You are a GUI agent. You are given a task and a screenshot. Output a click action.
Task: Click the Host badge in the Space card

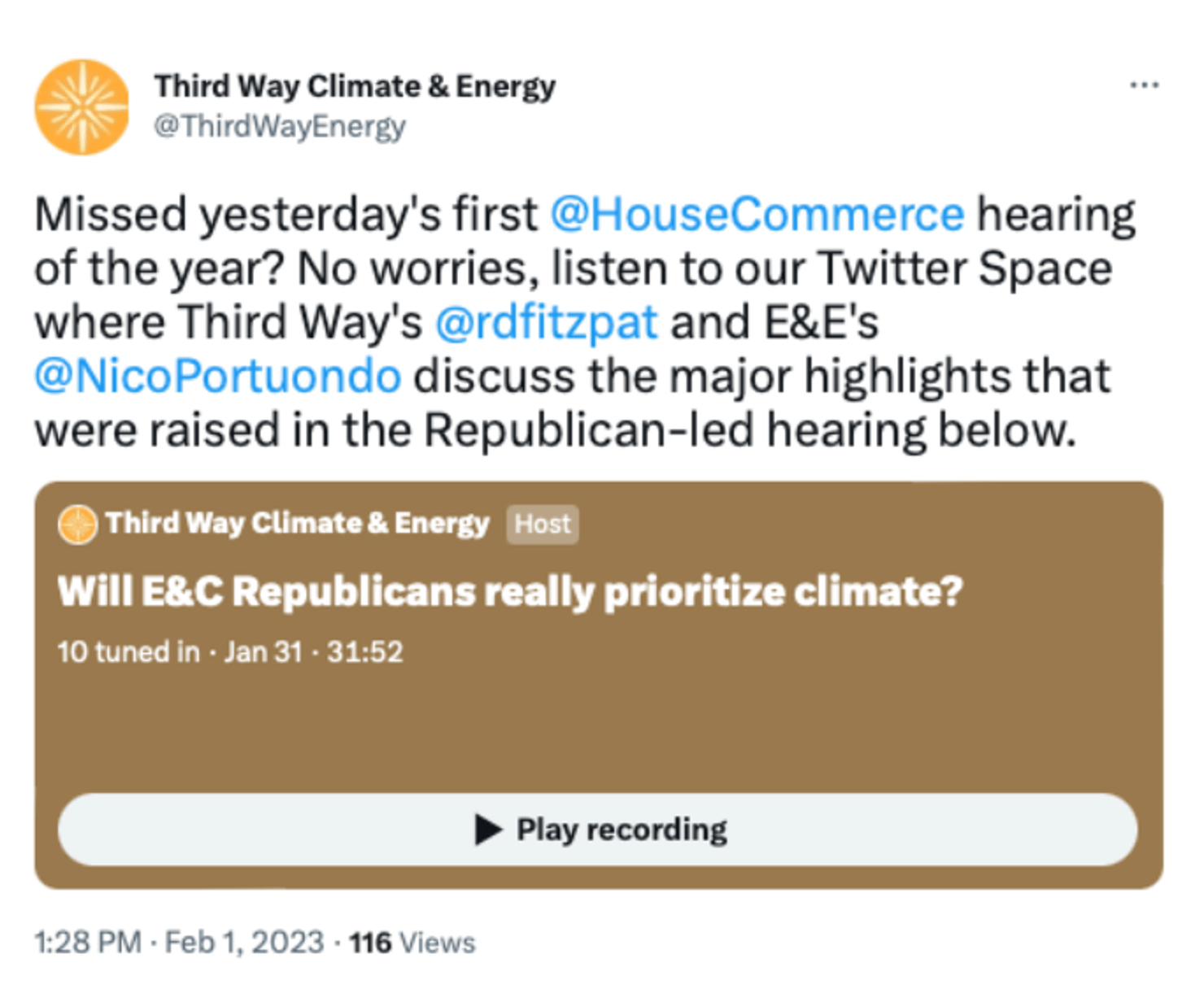pos(543,524)
